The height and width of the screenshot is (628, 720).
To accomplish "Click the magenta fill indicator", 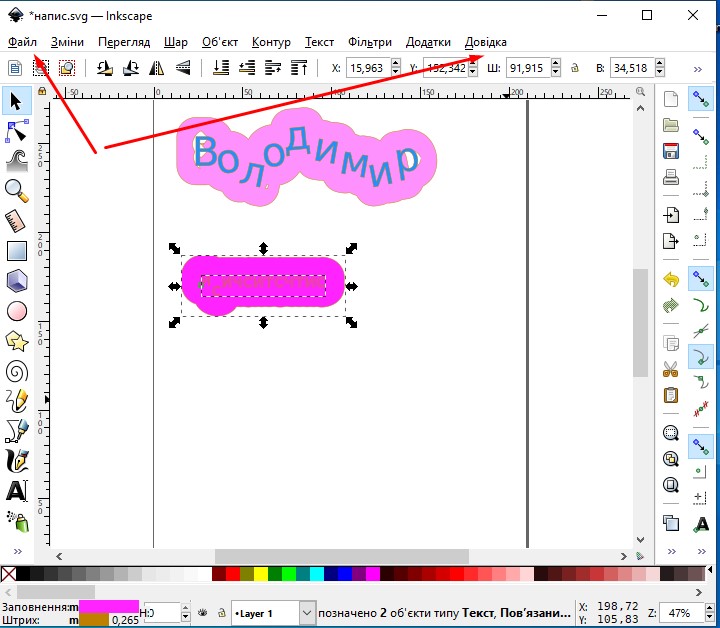I will click(109, 606).
